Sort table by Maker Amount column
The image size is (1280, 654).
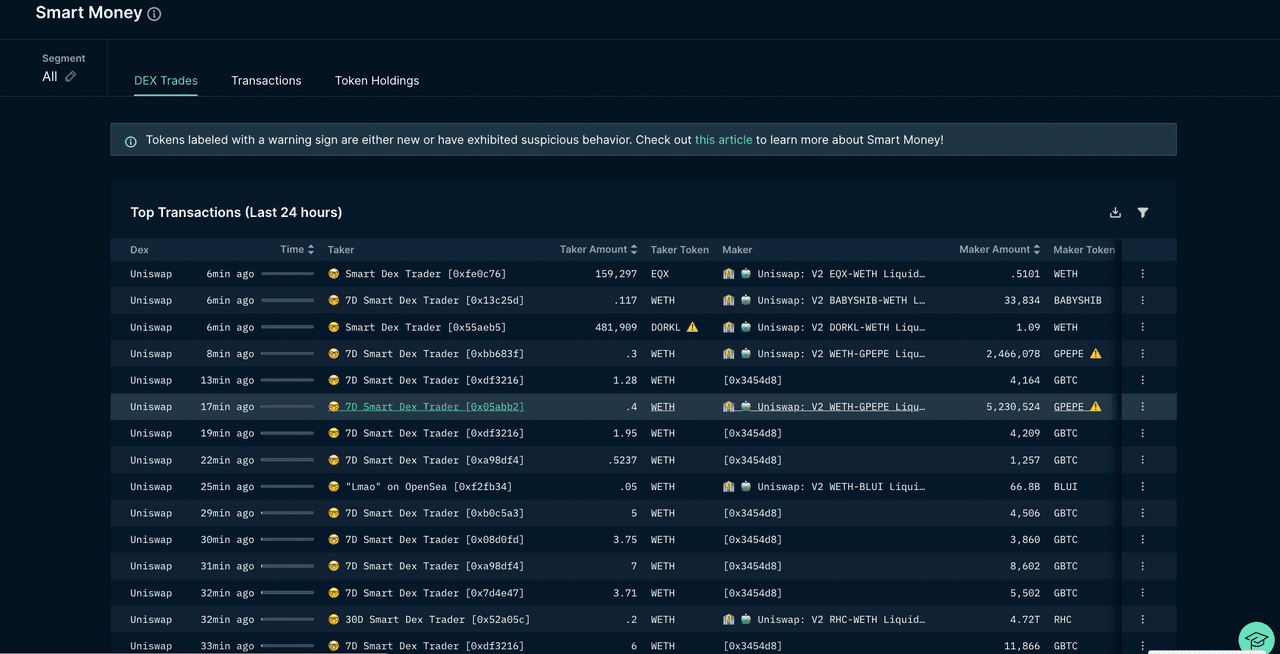999,249
